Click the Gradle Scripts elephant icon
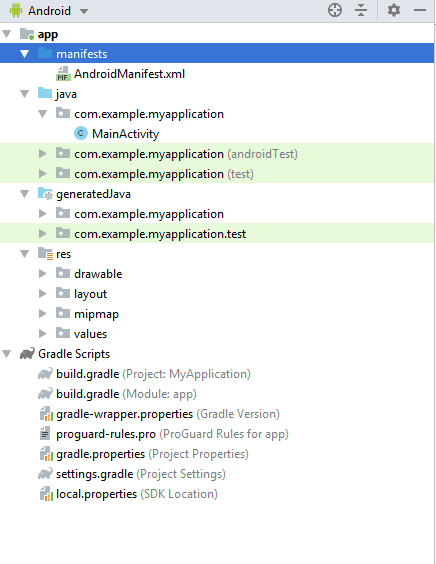This screenshot has width=436, height=564. pos(27,354)
